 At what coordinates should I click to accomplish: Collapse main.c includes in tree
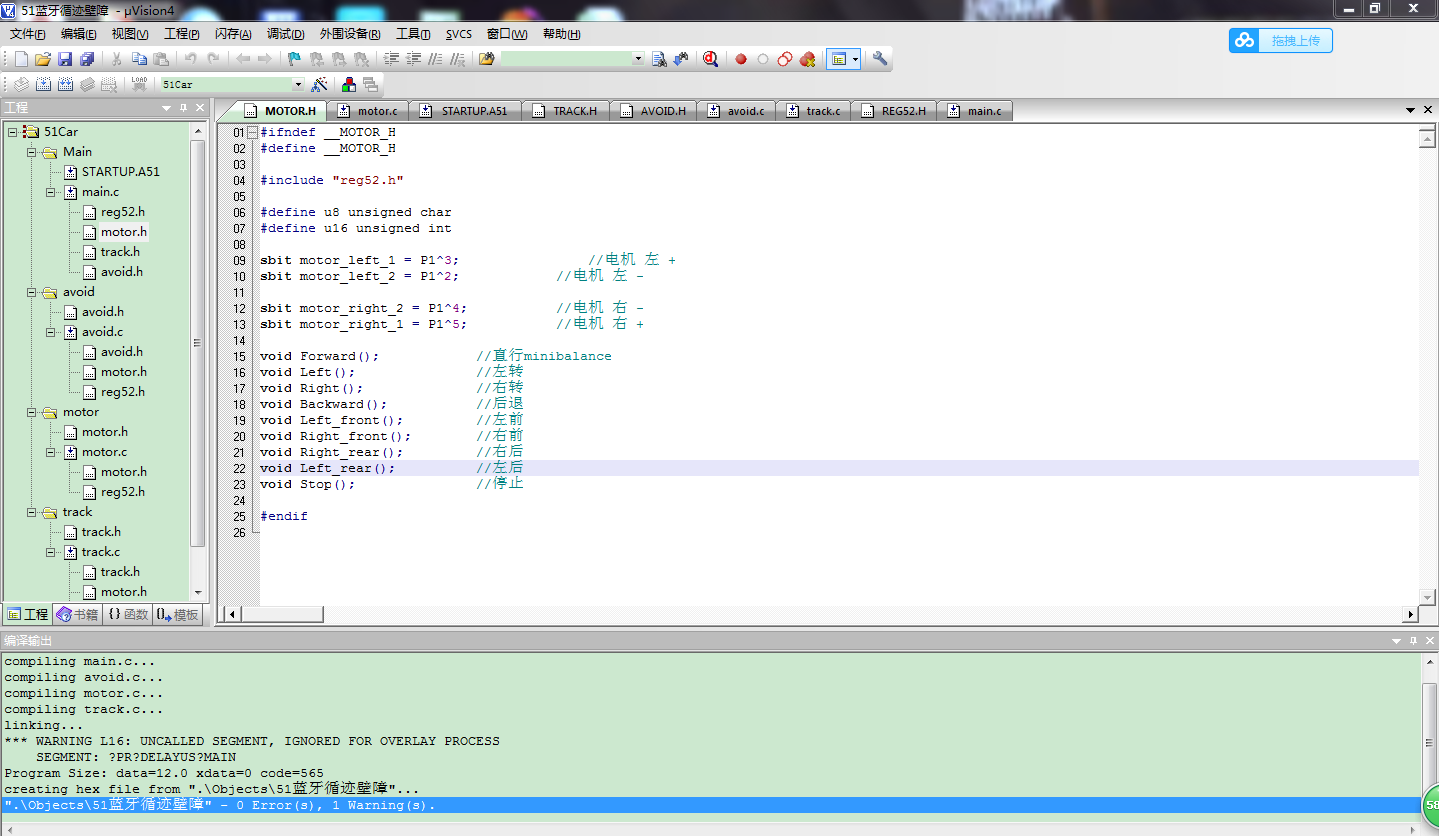tap(50, 192)
